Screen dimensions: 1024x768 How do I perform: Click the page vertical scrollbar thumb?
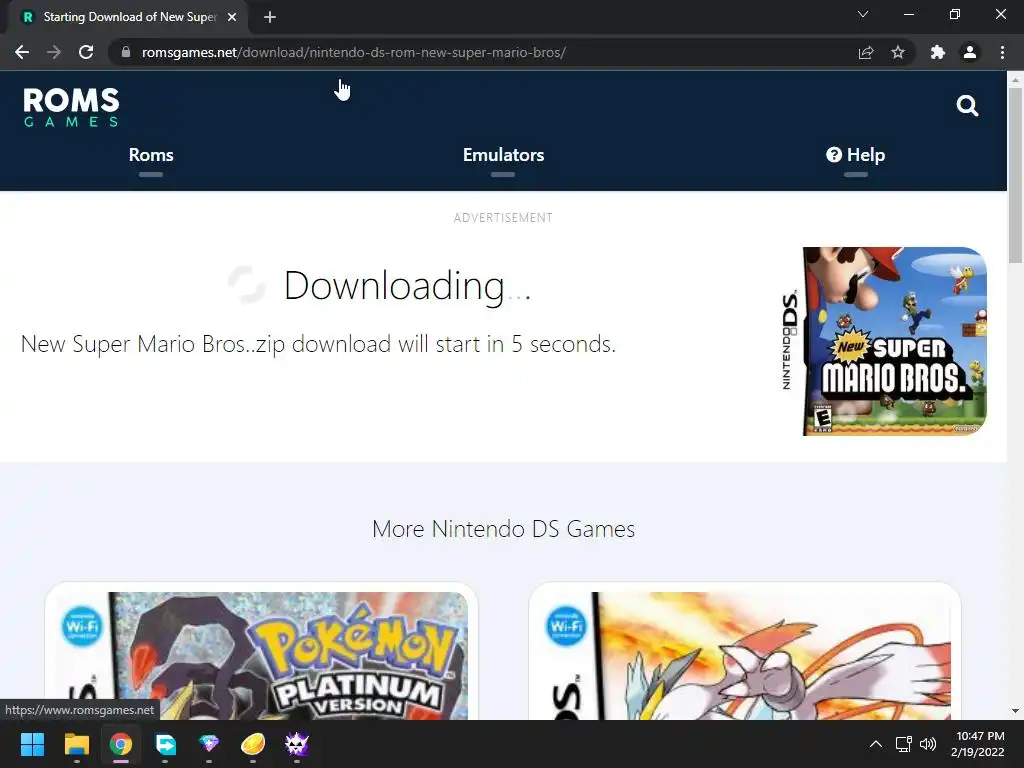pos(1015,175)
